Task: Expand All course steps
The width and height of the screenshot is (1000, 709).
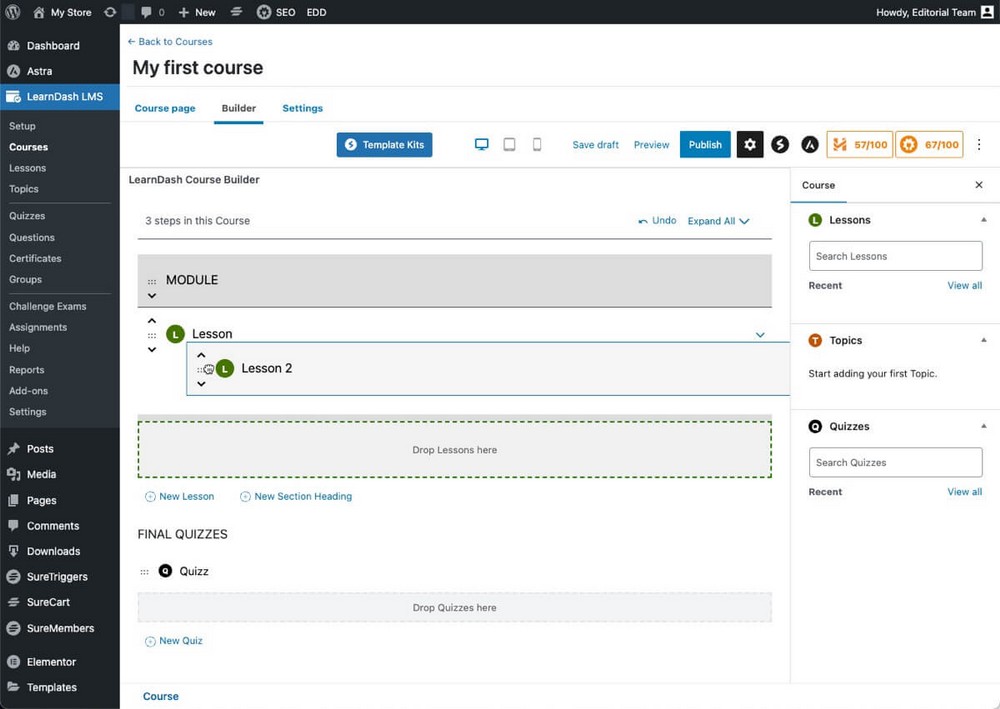Action: tap(718, 221)
